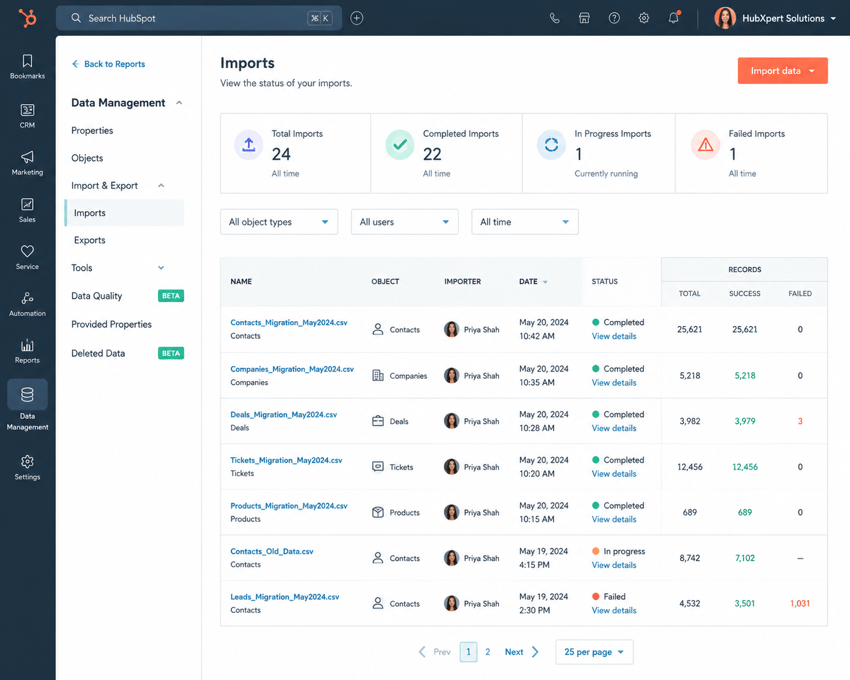Select the Data Management database icon
The width and height of the screenshot is (850, 680).
click(27, 394)
